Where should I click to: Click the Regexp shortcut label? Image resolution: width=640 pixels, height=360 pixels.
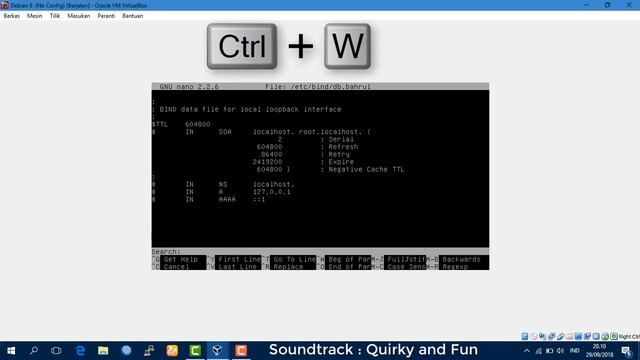[455, 267]
